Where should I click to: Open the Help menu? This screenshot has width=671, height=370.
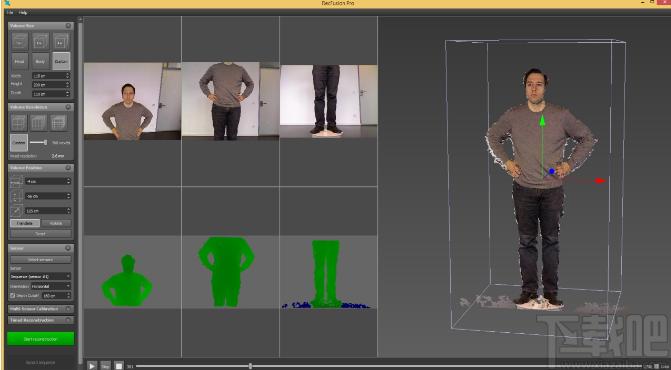click(x=23, y=13)
